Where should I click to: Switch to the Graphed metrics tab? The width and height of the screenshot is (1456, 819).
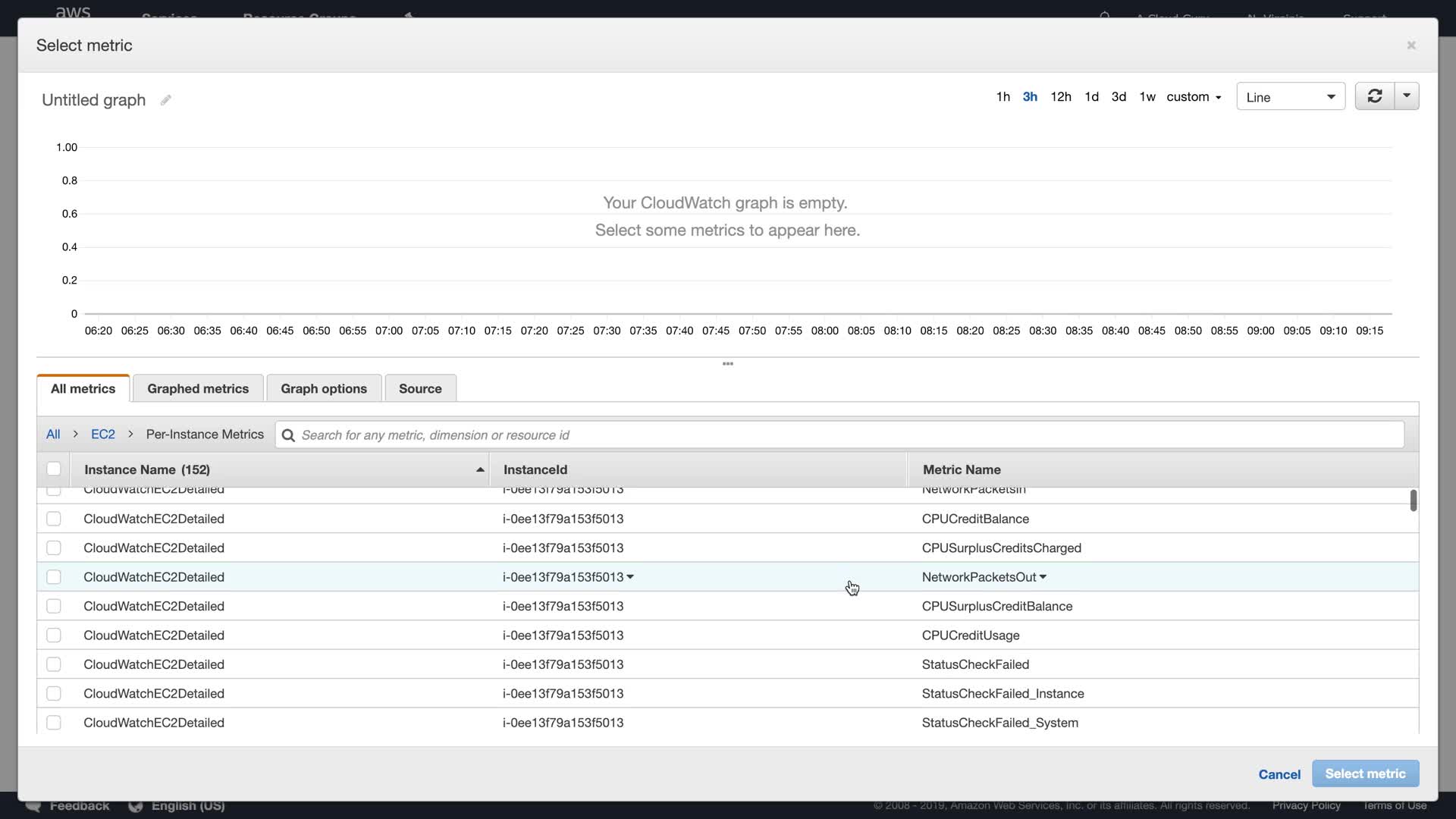(198, 388)
